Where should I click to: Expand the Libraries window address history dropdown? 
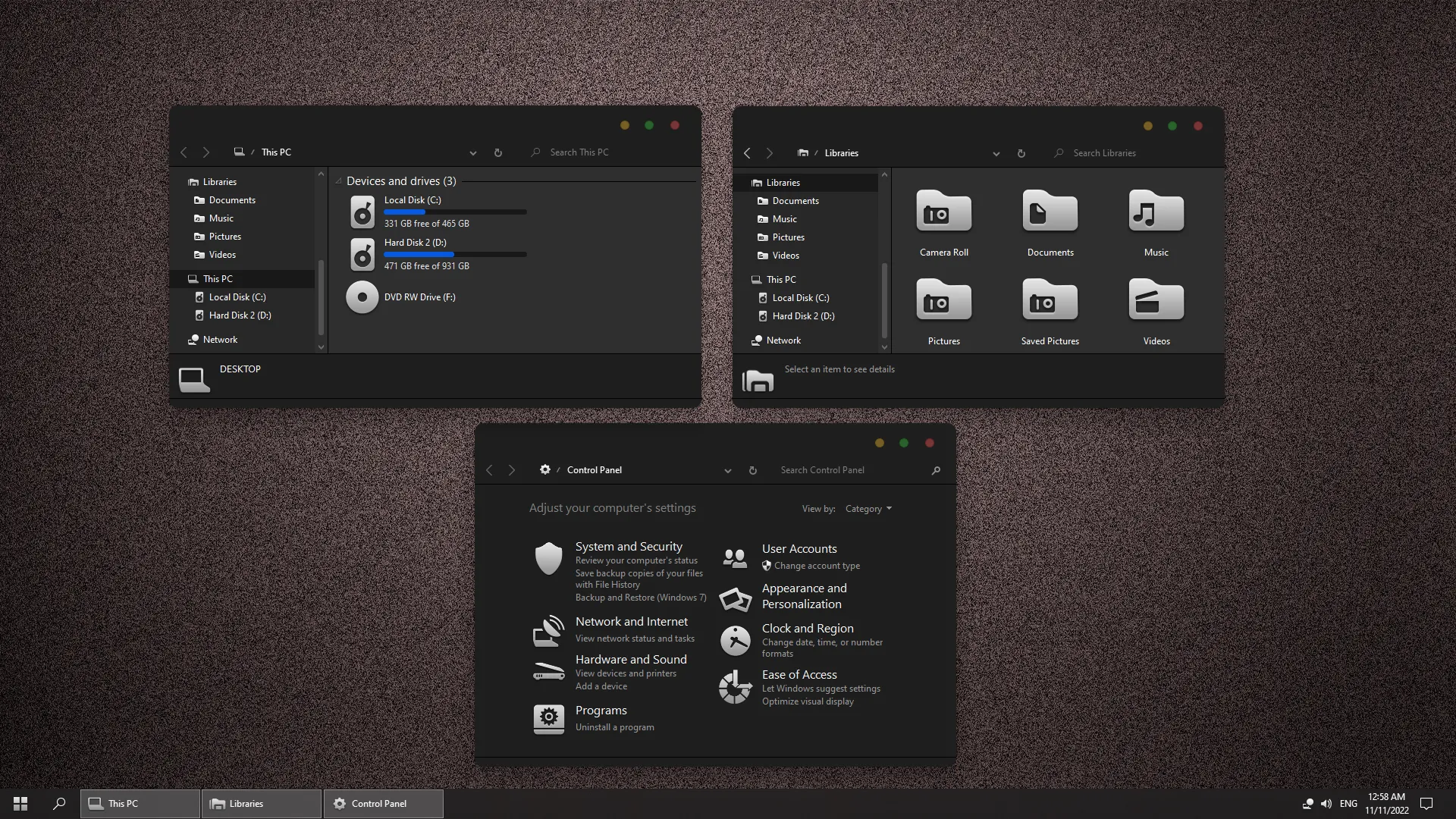pos(996,153)
